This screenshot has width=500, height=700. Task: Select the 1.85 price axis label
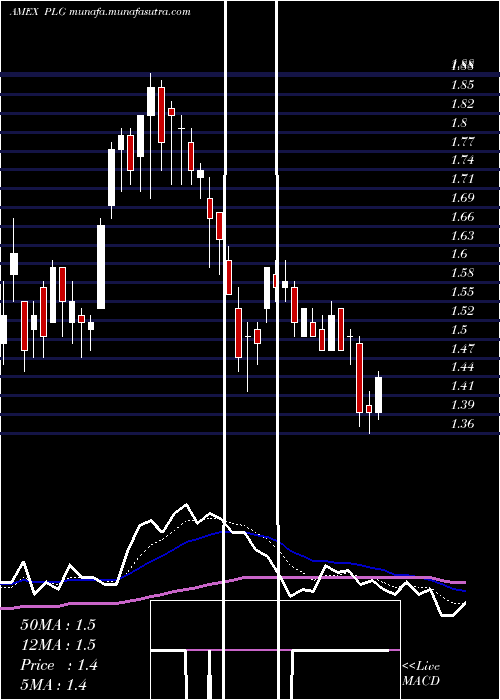462,84
